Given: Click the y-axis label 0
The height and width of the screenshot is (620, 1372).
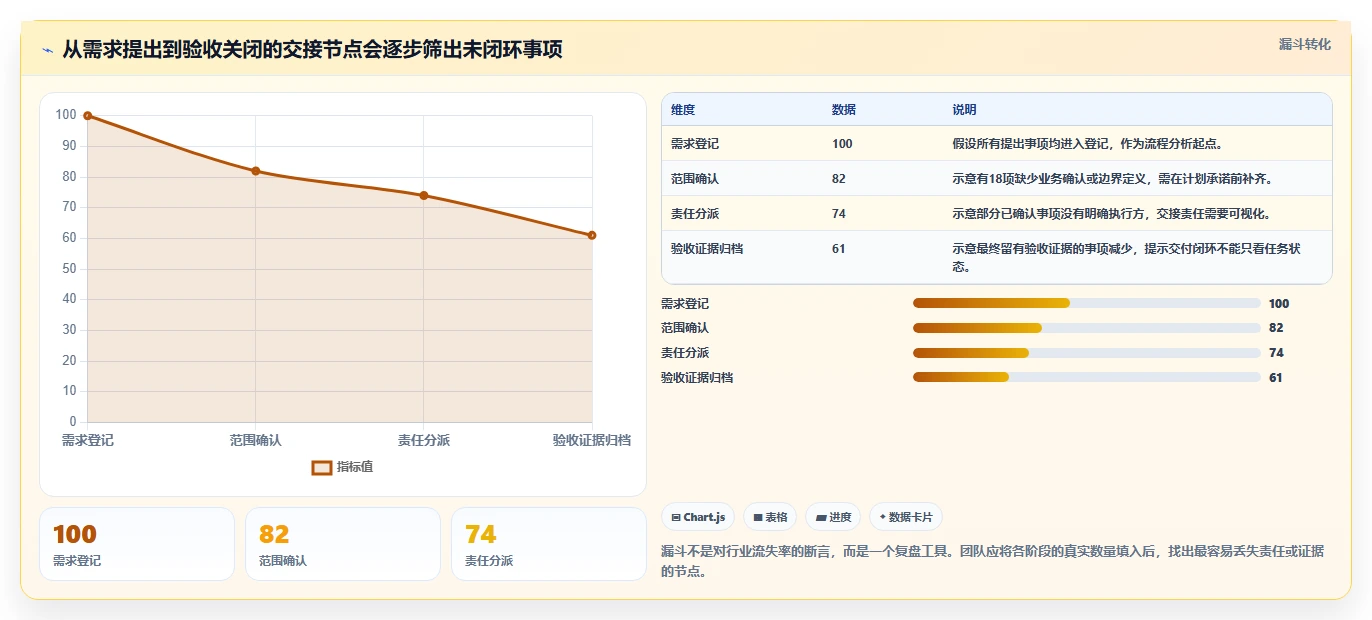Looking at the screenshot, I should pos(73,421).
